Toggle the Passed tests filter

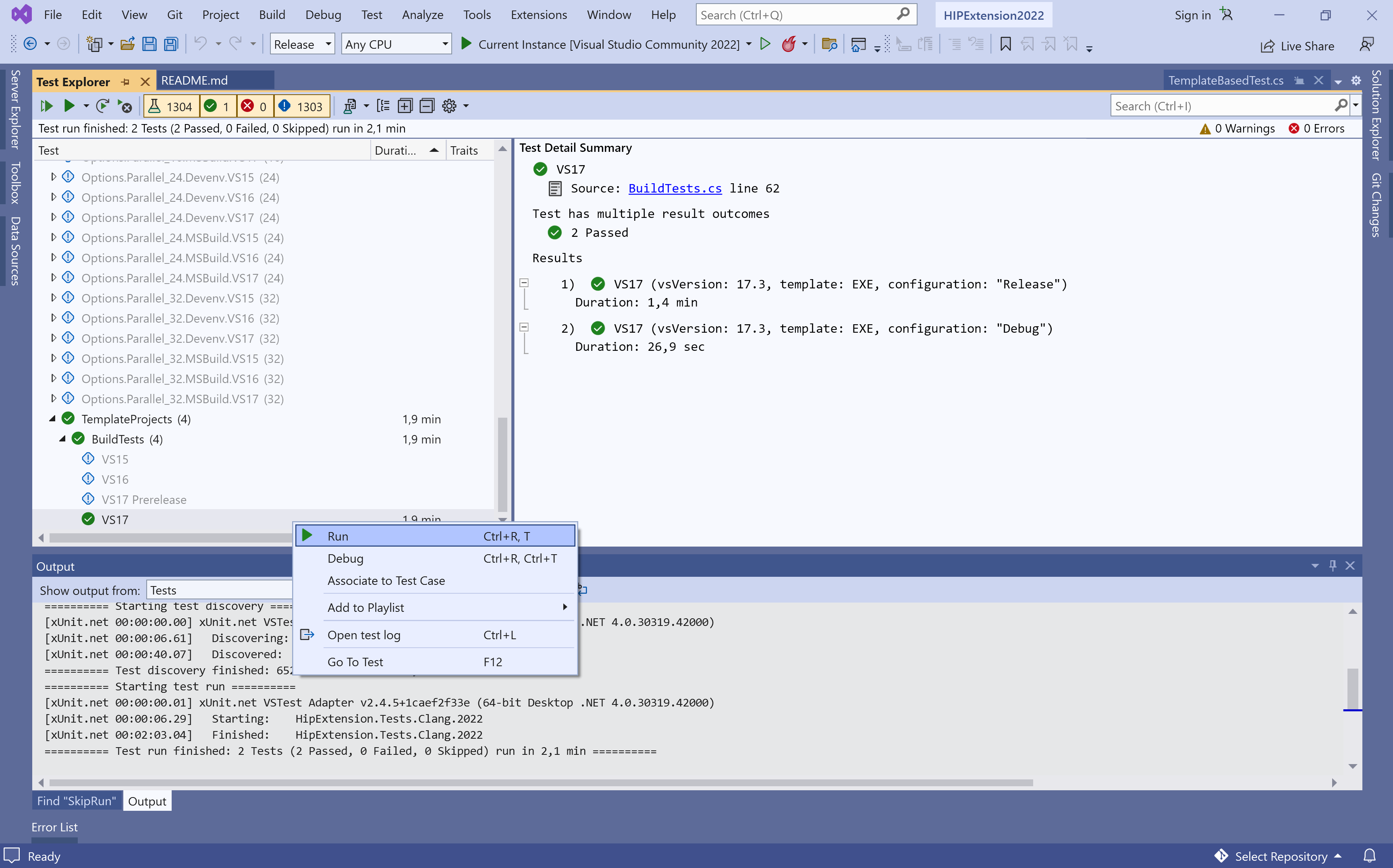point(218,106)
